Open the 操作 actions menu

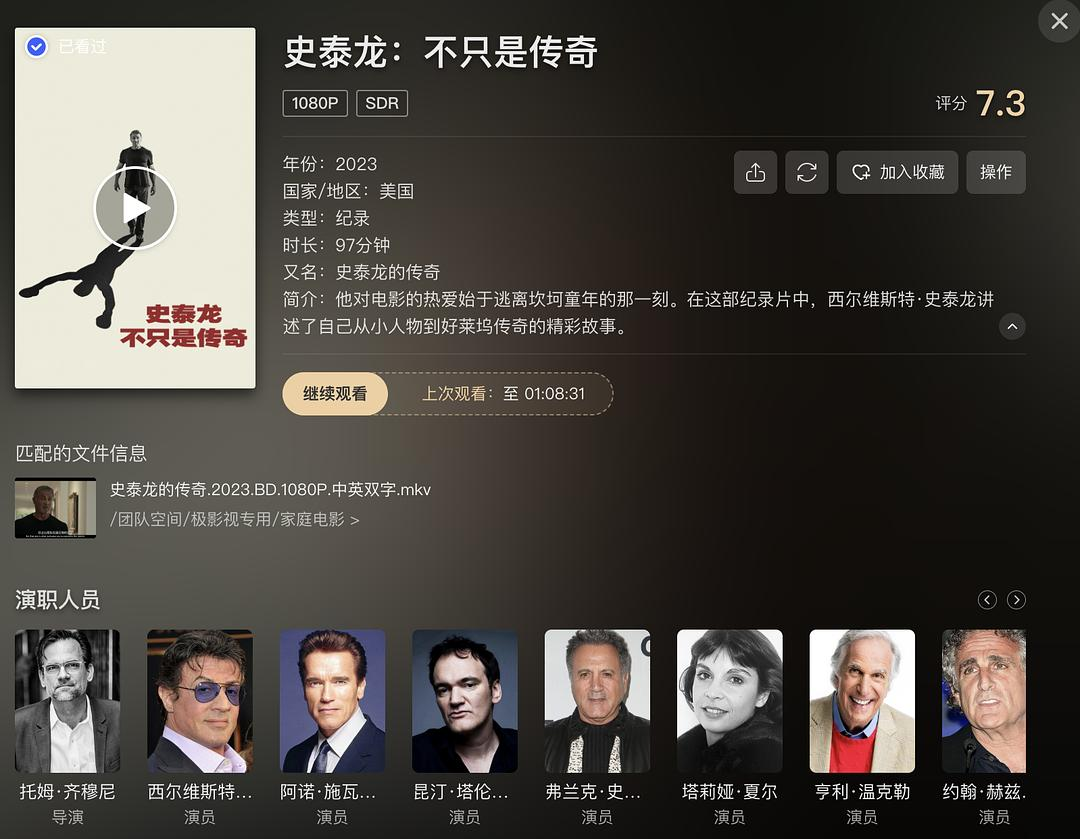pos(996,172)
